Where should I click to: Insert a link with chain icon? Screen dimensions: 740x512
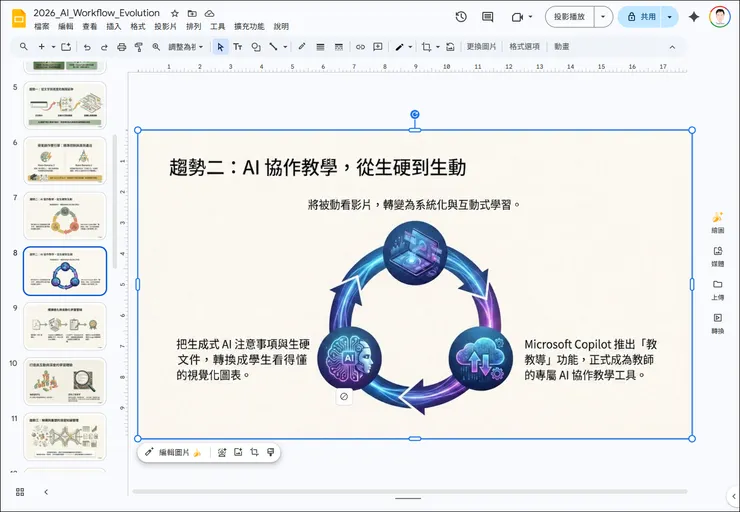[x=361, y=47]
